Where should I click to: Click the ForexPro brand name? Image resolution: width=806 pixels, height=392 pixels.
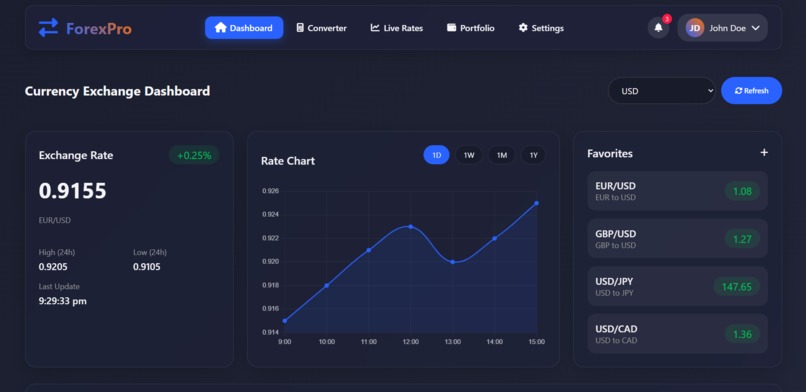pyautogui.click(x=99, y=28)
